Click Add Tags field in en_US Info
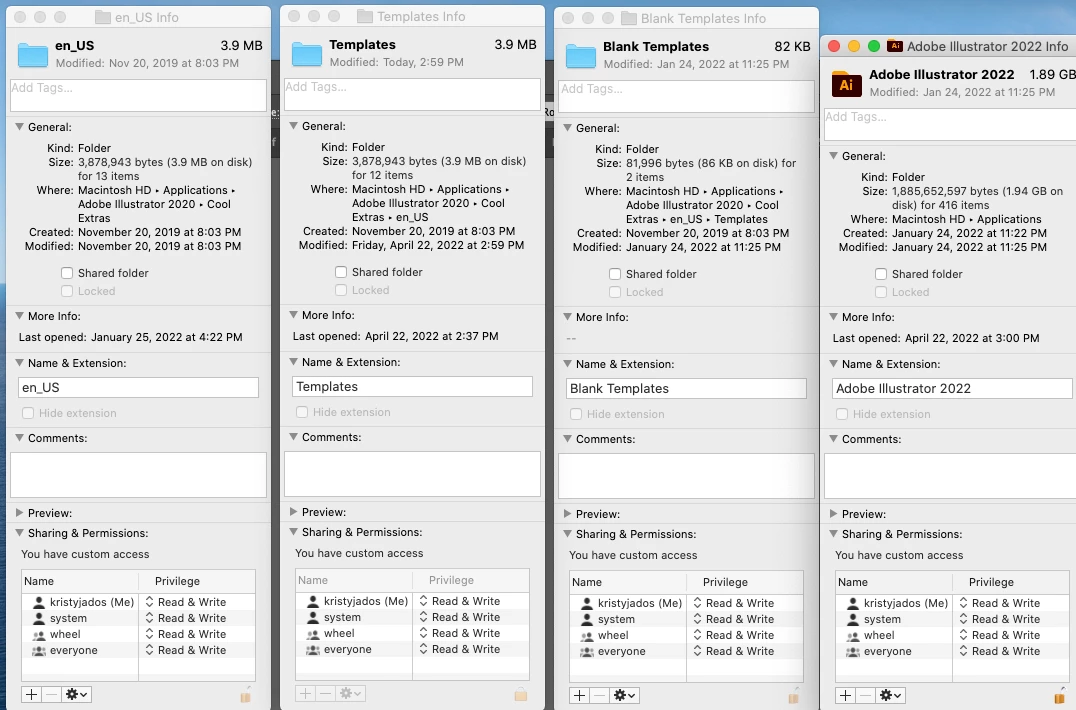The height and width of the screenshot is (710, 1076). [138, 95]
